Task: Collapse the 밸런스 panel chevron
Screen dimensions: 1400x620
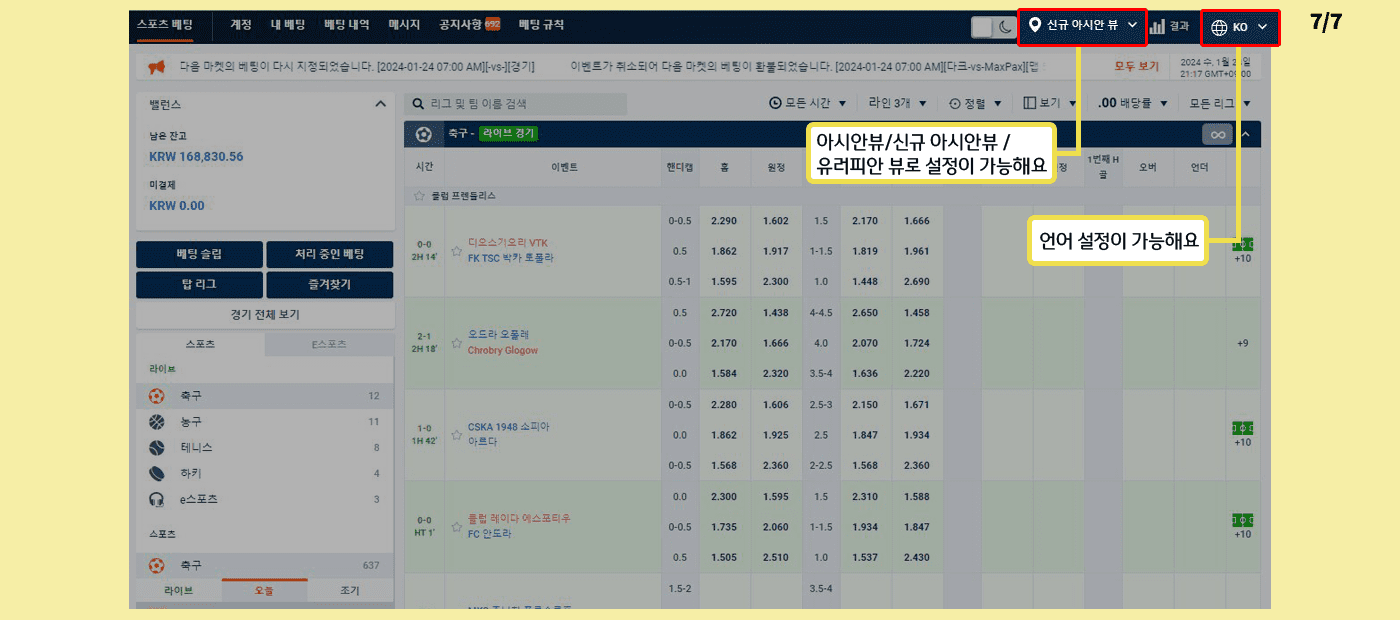Action: click(380, 104)
